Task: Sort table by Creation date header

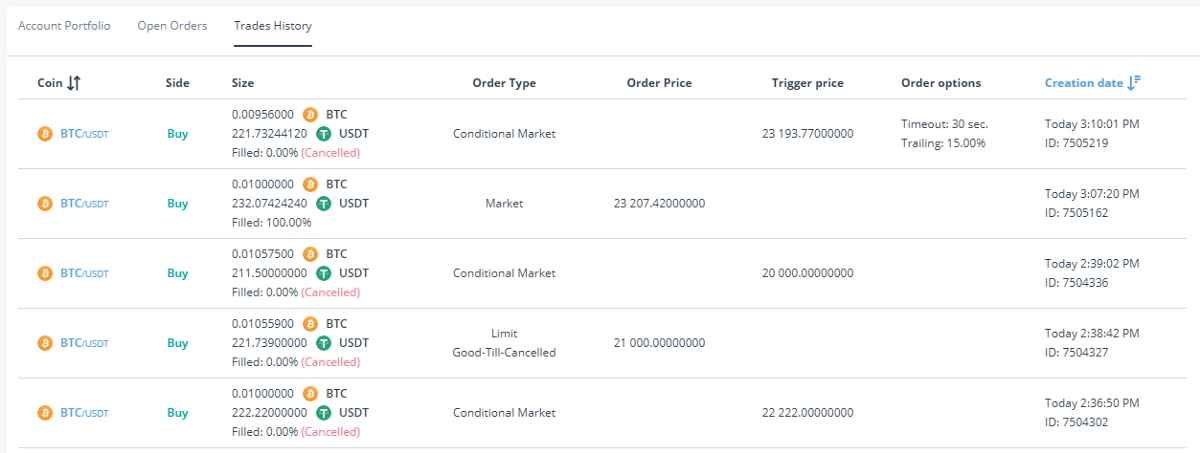Action: pos(1084,83)
